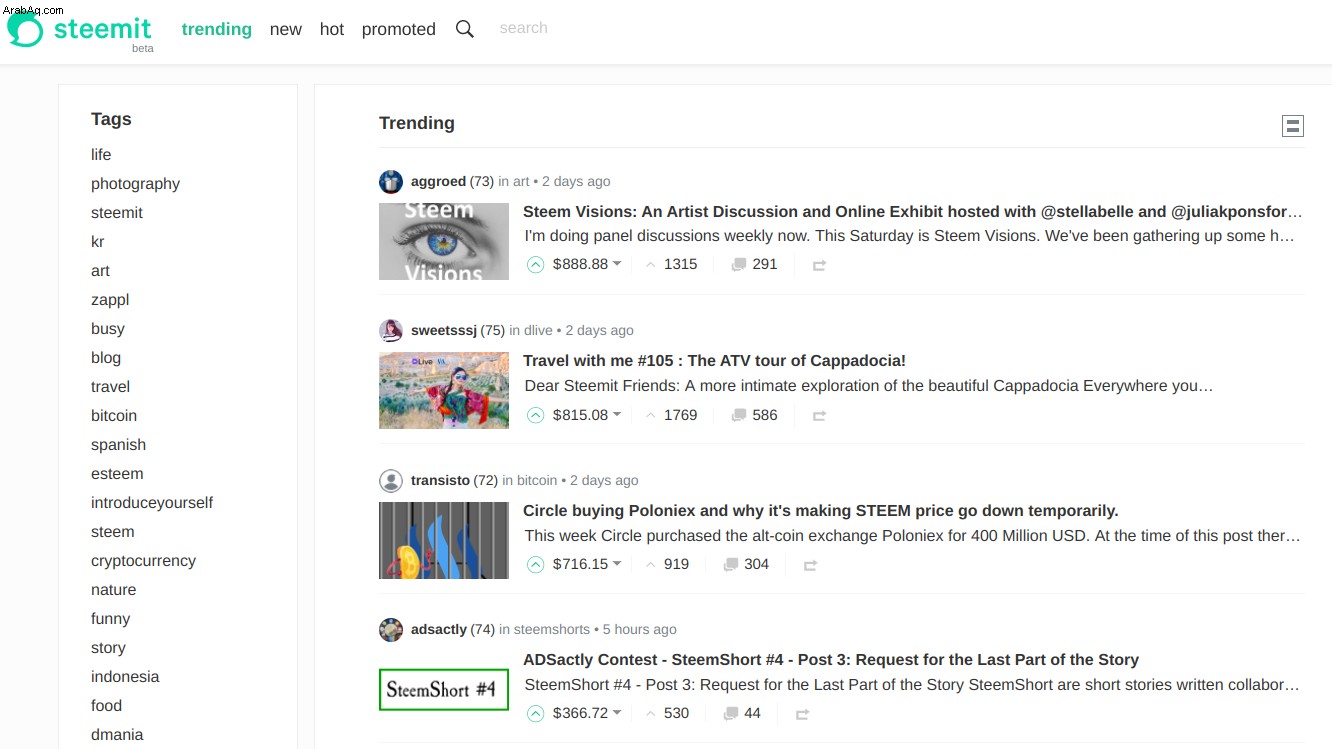This screenshot has width=1332, height=749.
Task: Open comments icon showing 291 replies
Action: click(x=739, y=265)
